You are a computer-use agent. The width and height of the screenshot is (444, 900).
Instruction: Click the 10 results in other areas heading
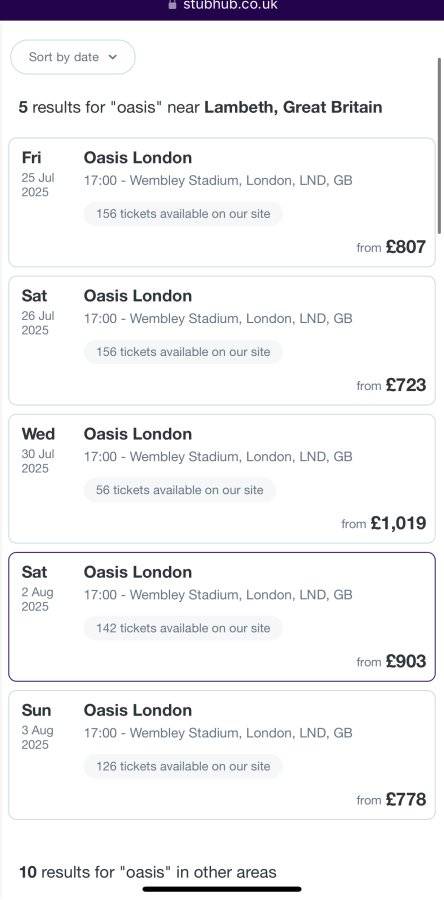tap(148, 872)
